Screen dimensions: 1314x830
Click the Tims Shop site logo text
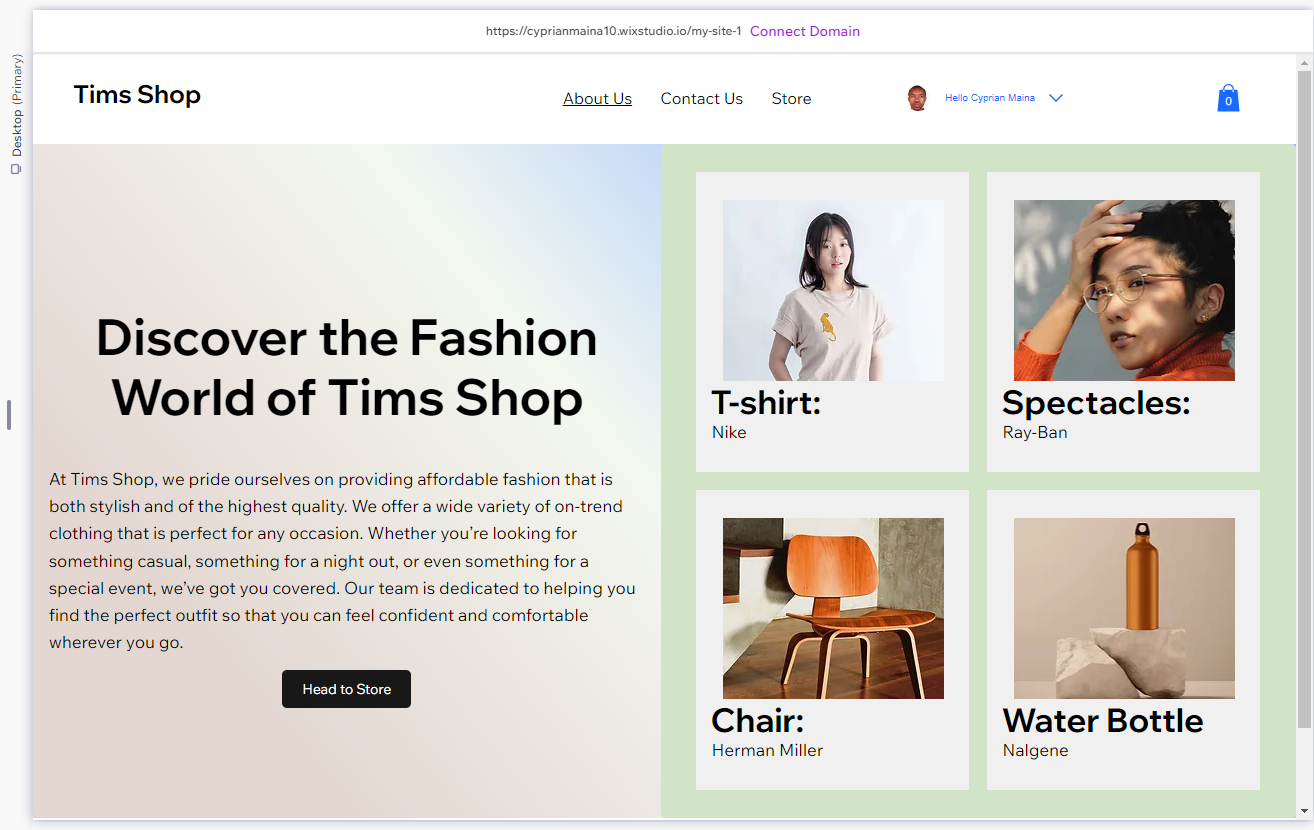pyautogui.click(x=137, y=95)
